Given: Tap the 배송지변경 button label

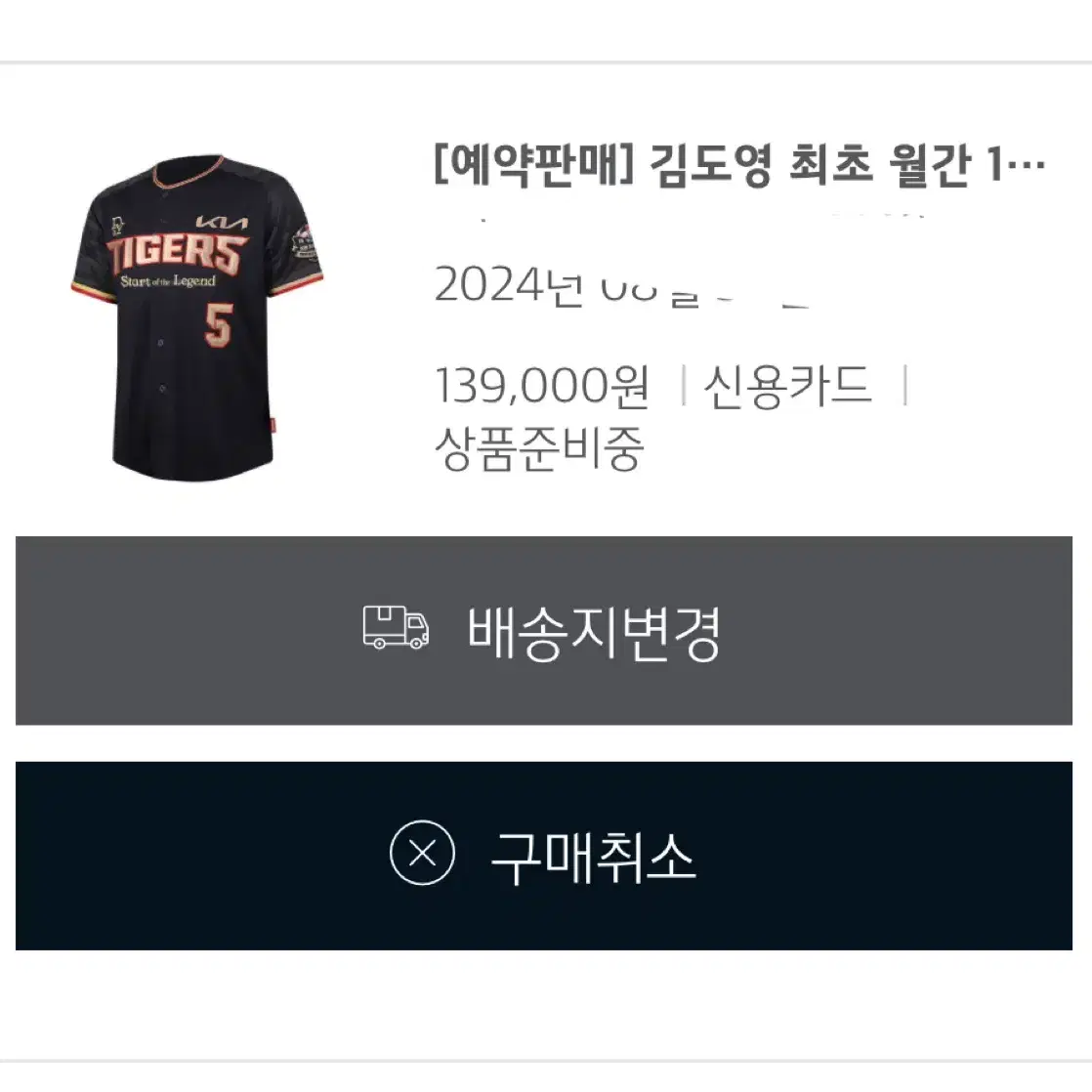Looking at the screenshot, I should click(593, 632).
